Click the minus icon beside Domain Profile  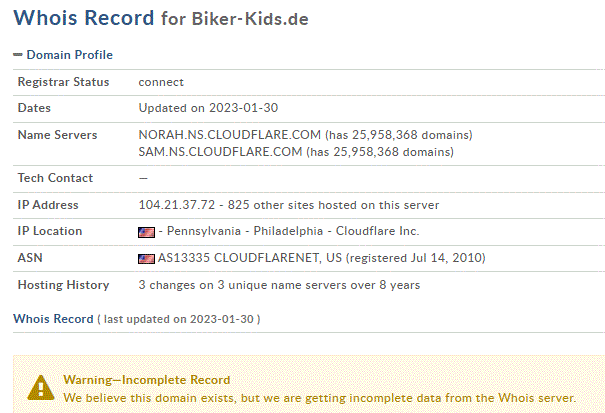[x=18, y=55]
